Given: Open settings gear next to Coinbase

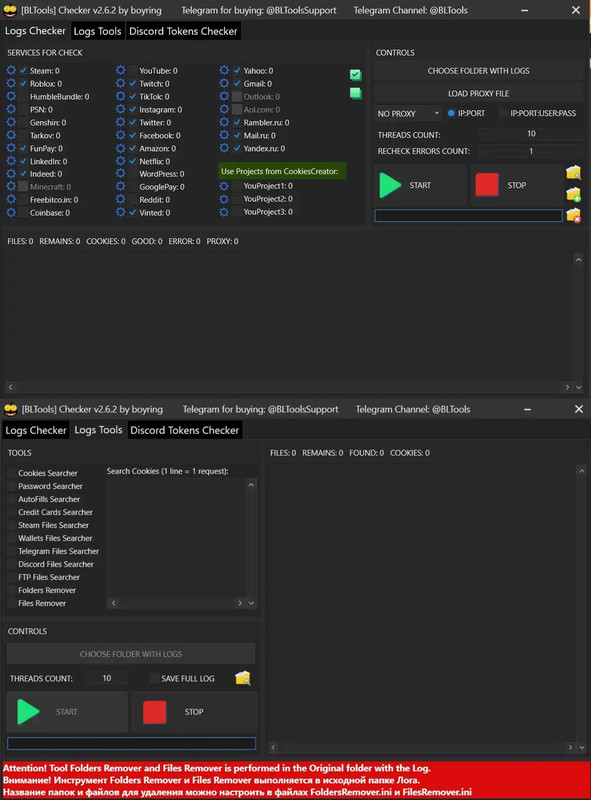Looking at the screenshot, I should (11, 212).
